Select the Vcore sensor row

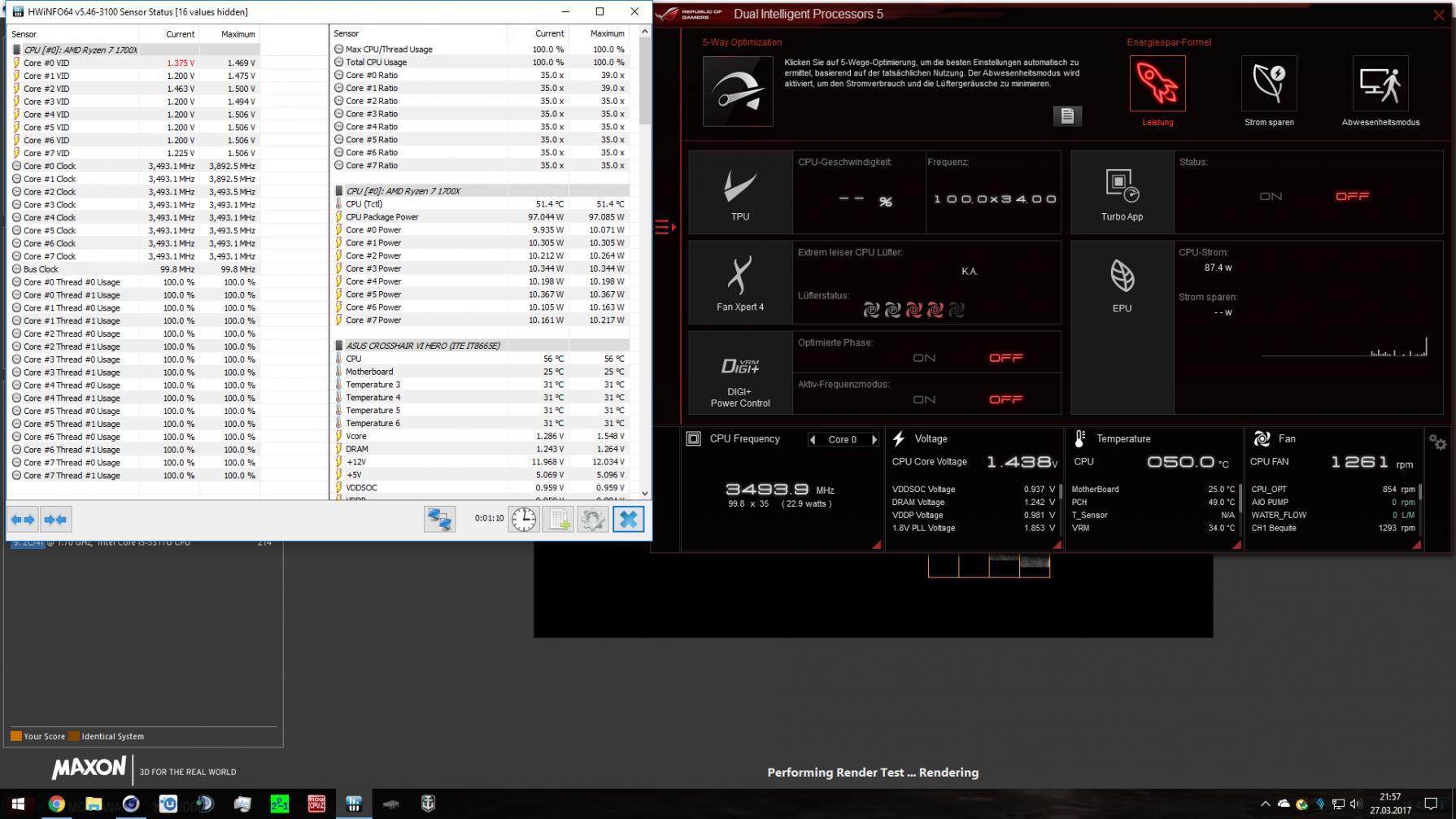coord(480,436)
